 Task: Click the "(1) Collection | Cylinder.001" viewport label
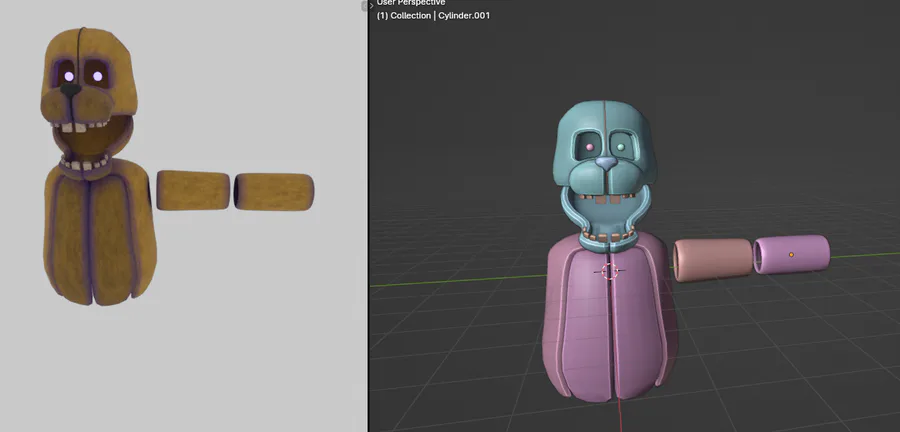(433, 15)
